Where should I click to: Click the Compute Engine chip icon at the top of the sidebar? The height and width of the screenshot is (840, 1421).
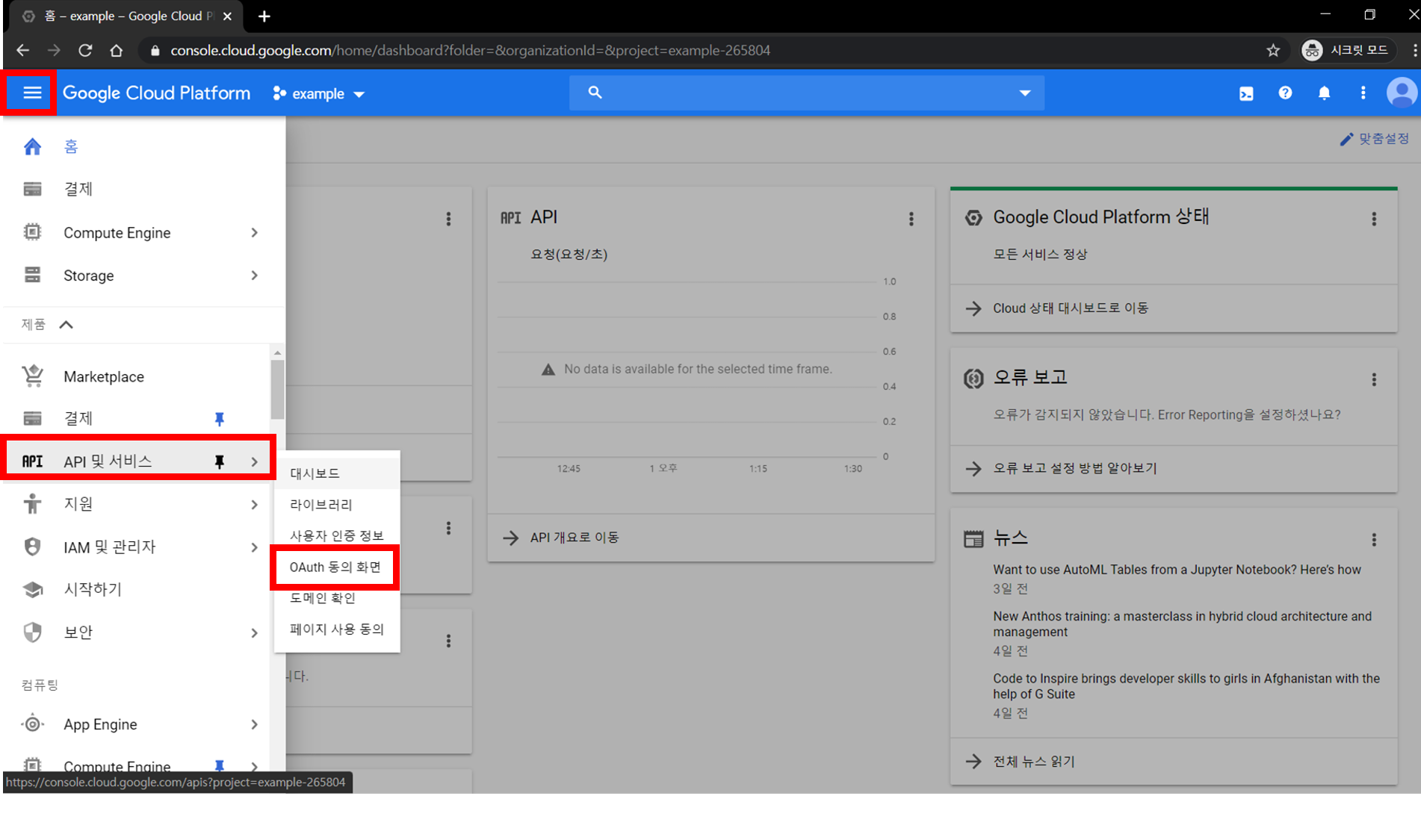(x=32, y=232)
